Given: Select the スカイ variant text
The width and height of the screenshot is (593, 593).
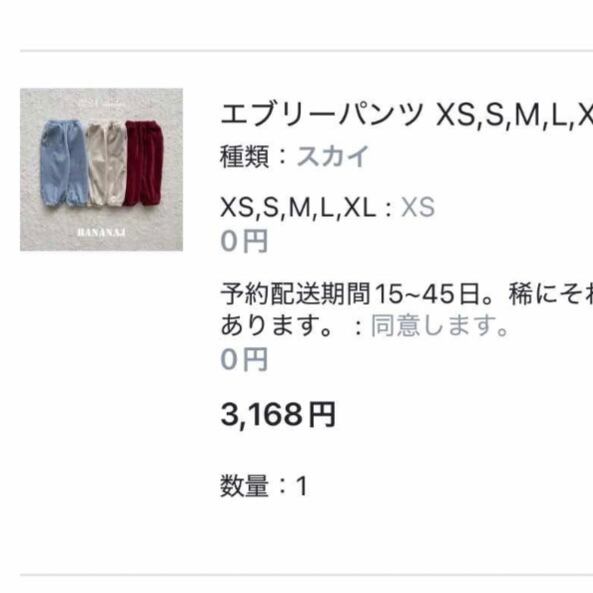Looking at the screenshot, I should point(333,156).
